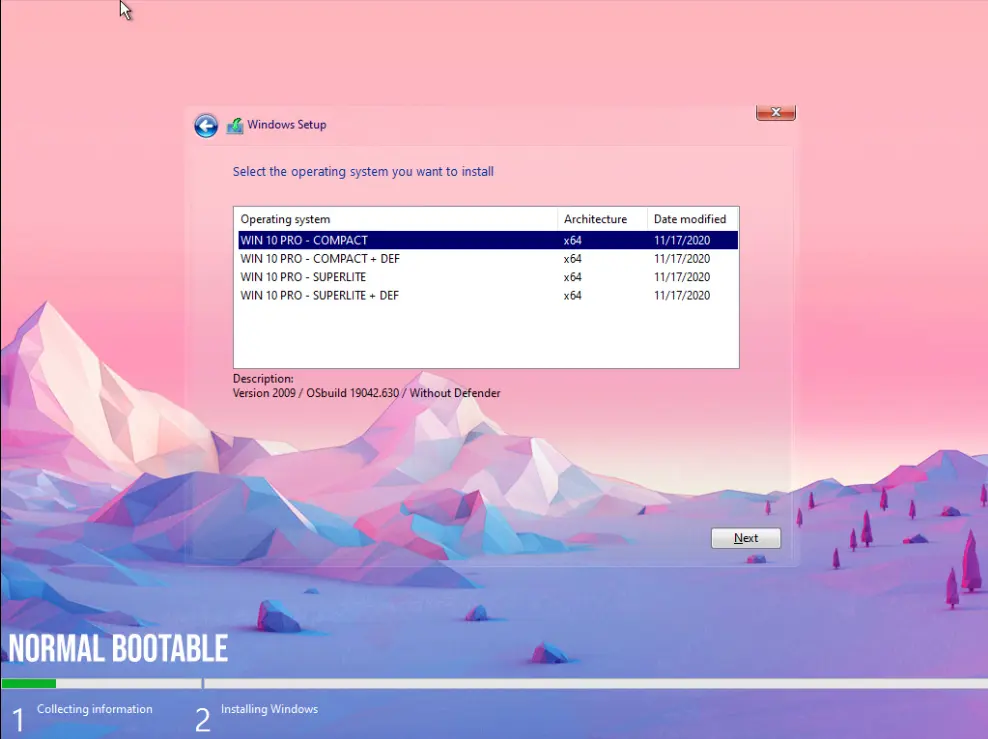988x739 pixels.
Task: Click the Windows Setup title icon
Action: [235, 125]
